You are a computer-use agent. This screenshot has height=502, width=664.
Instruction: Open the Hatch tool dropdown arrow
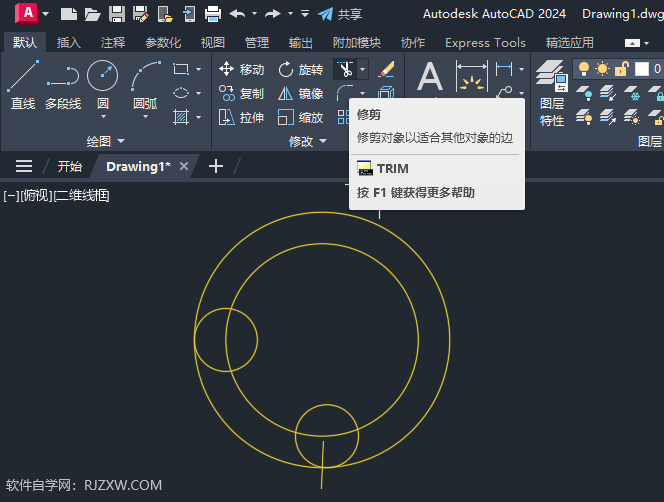point(199,117)
